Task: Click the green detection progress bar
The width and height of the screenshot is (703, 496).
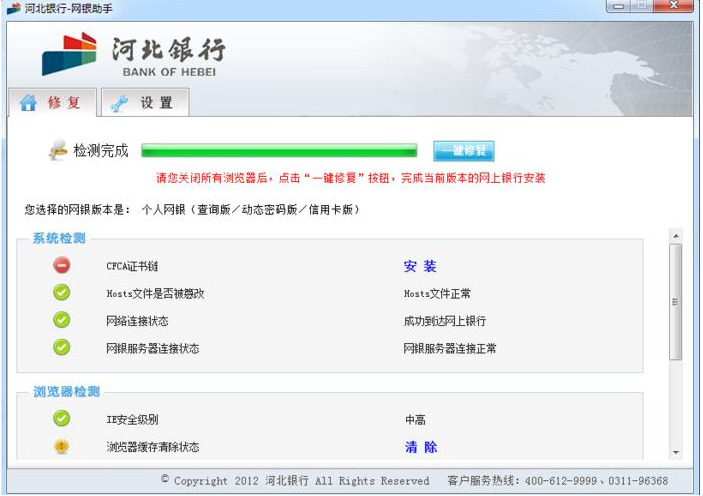Action: [279, 151]
